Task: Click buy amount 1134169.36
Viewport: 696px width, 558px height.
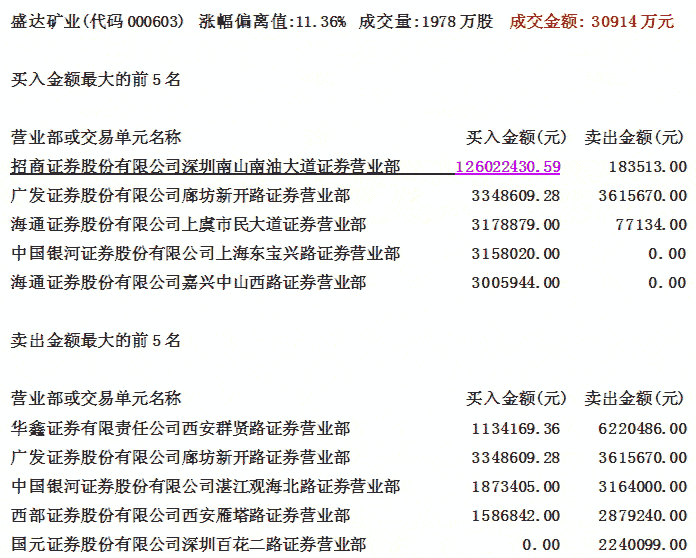Action: pos(516,428)
